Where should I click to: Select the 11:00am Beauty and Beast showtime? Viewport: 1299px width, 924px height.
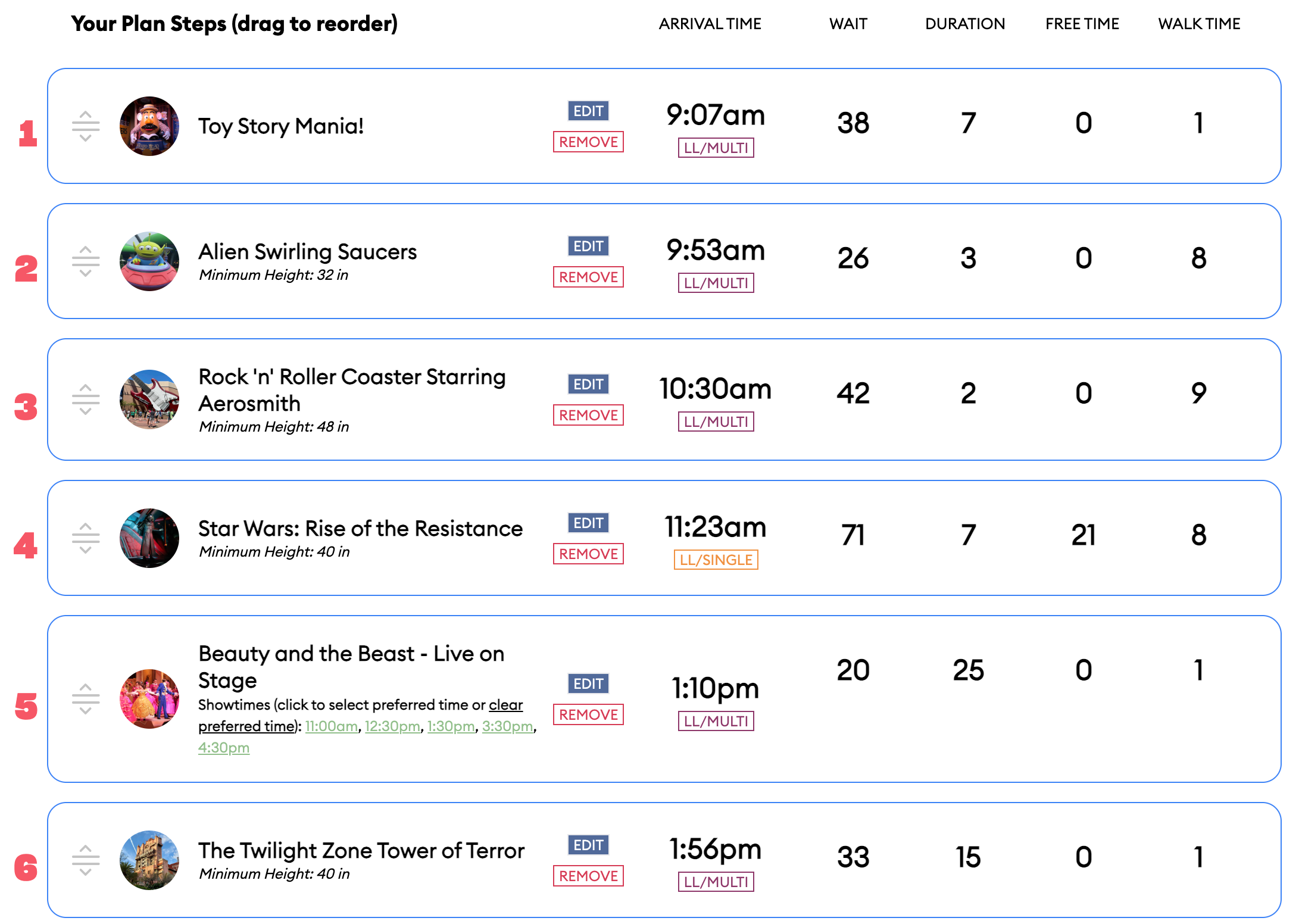tap(332, 726)
